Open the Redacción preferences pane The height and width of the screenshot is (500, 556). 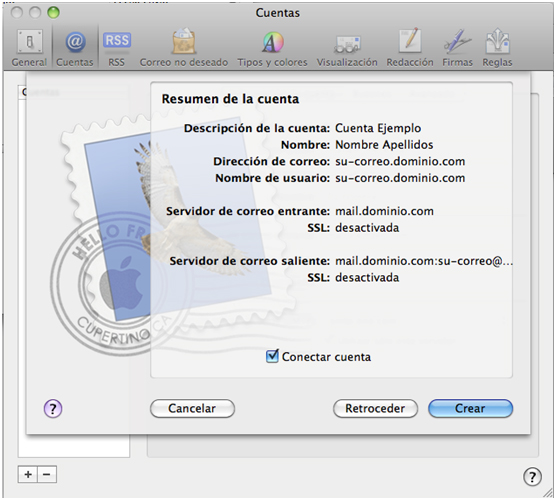tap(410, 48)
